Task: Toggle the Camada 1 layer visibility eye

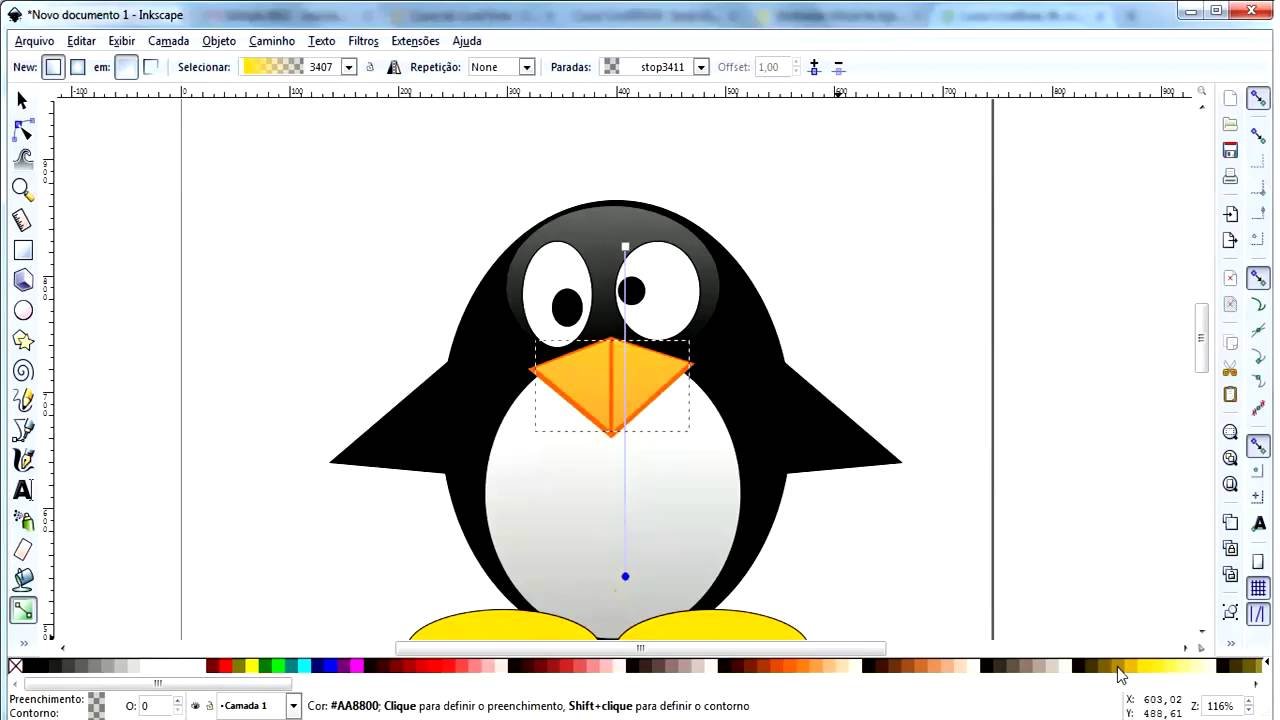Action: 195,706
